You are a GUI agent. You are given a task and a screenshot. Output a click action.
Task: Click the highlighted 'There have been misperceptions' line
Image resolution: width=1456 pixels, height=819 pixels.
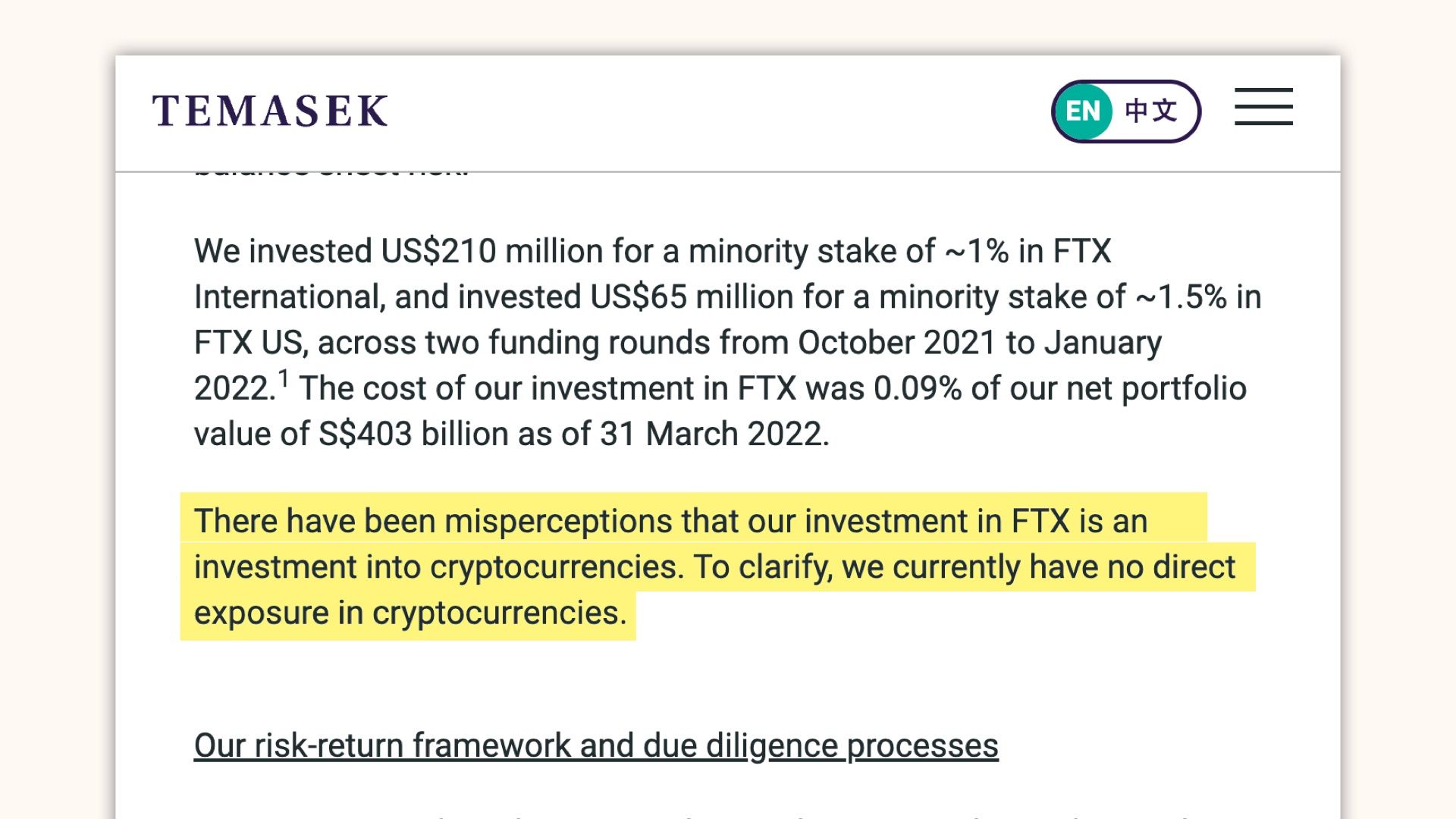point(670,521)
